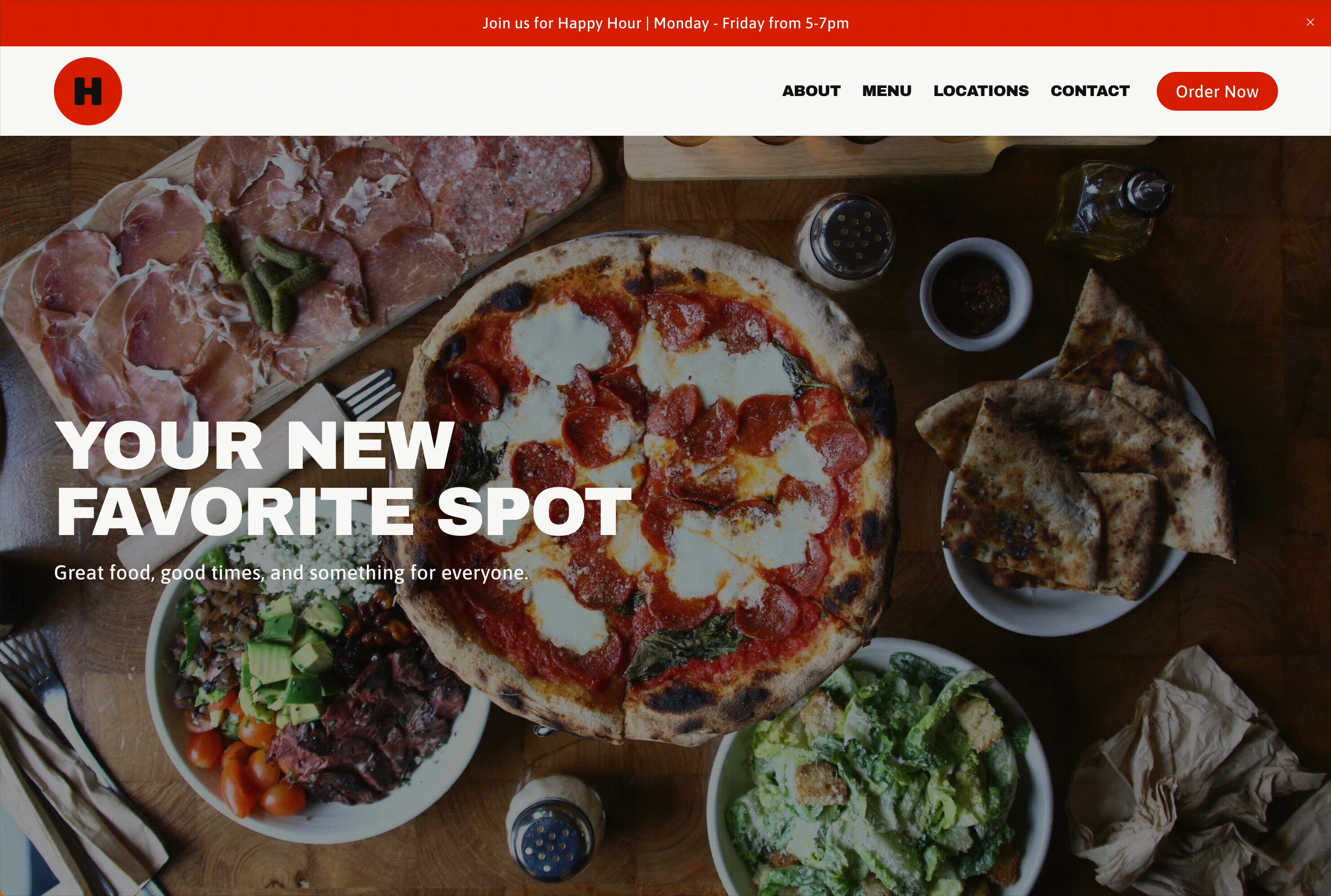Open the CONTACT page link
Viewport: 1331px width, 896px height.
click(x=1090, y=91)
